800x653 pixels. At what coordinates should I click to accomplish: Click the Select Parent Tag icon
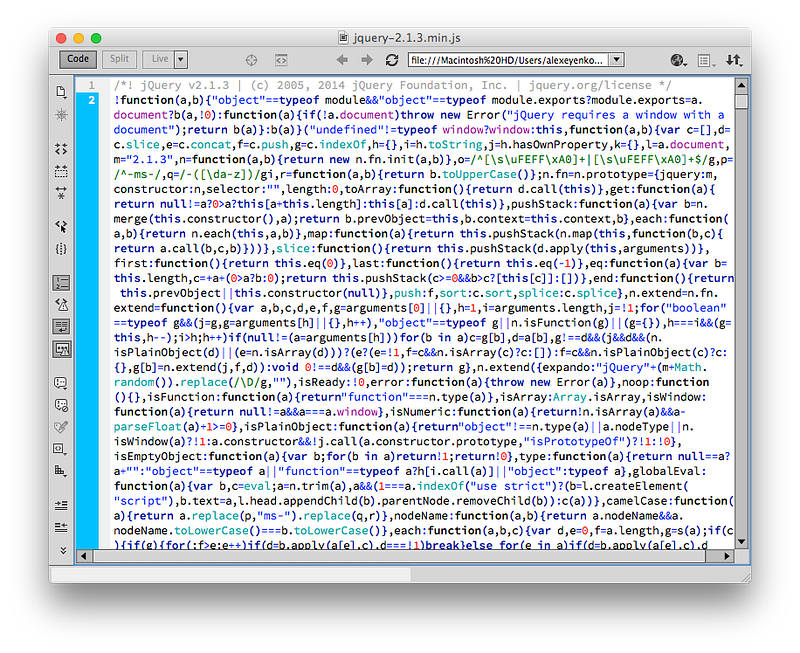(61, 227)
